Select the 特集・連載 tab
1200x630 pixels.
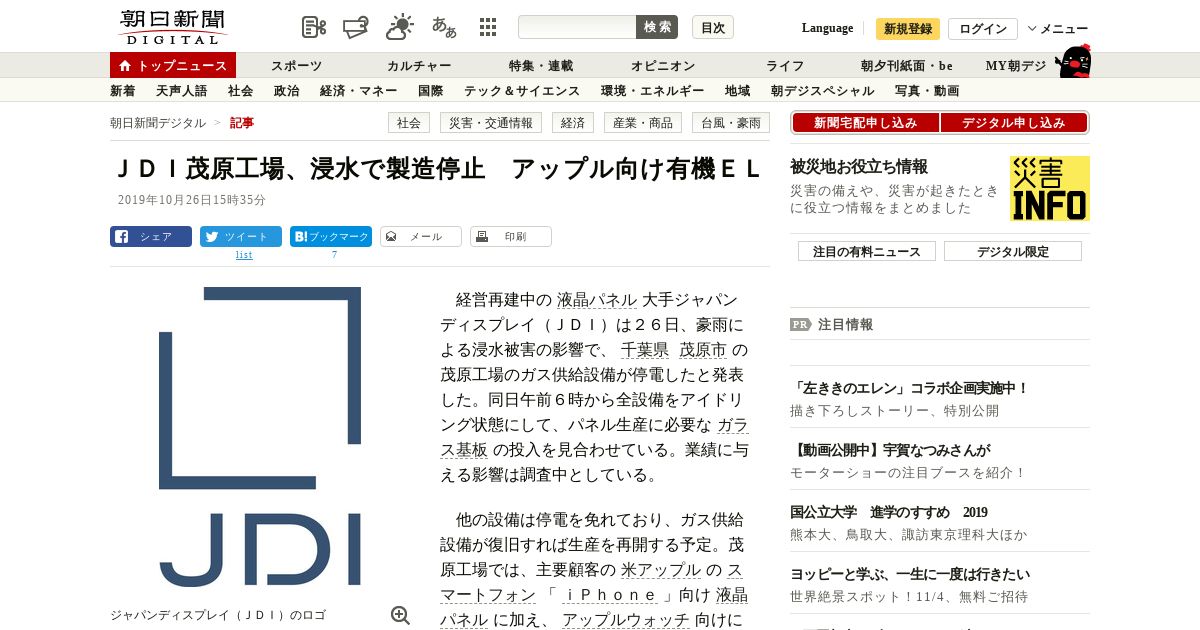click(x=541, y=66)
